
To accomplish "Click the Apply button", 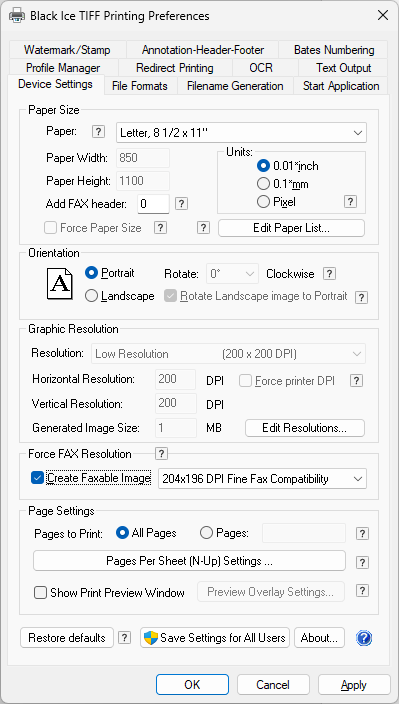I will pyautogui.click(x=354, y=685).
